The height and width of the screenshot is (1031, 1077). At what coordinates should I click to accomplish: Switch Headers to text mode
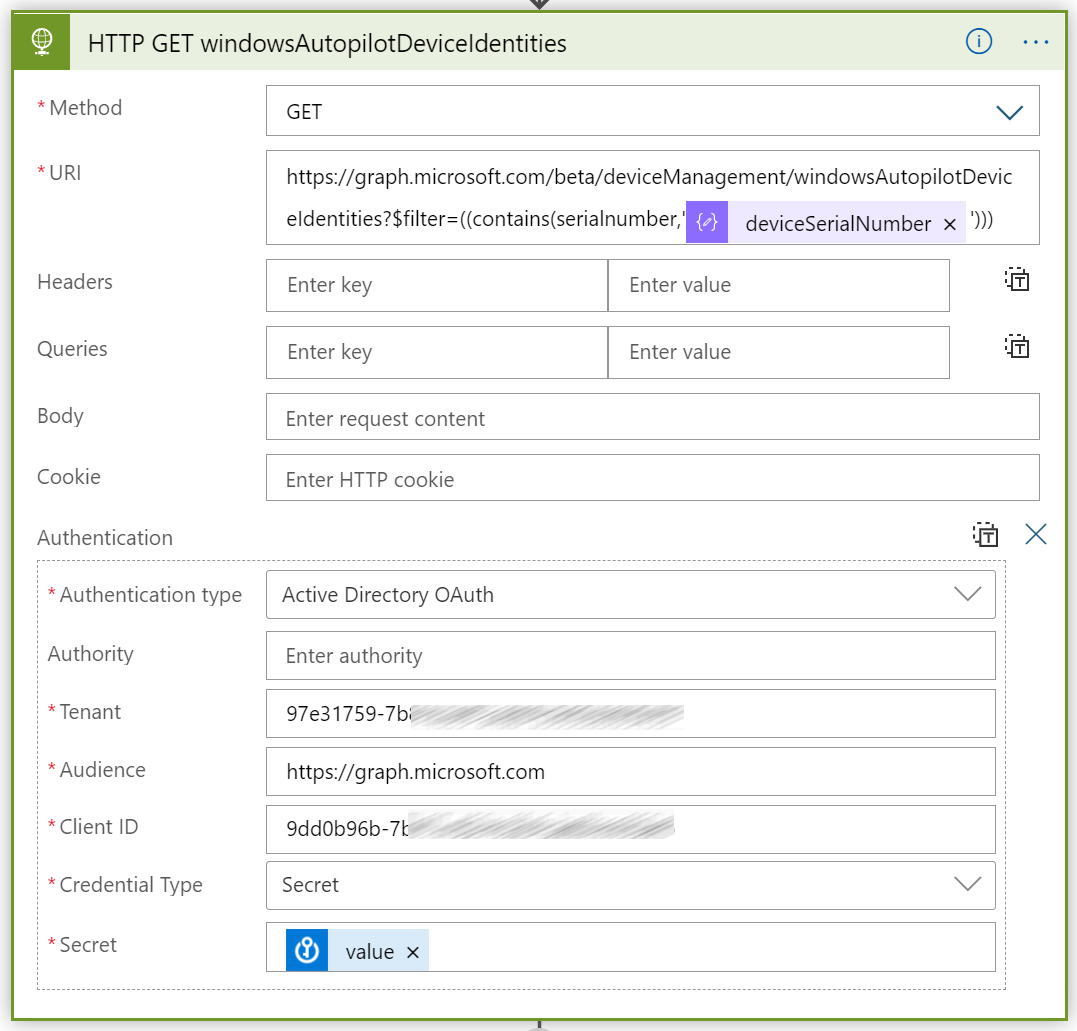click(x=1016, y=281)
